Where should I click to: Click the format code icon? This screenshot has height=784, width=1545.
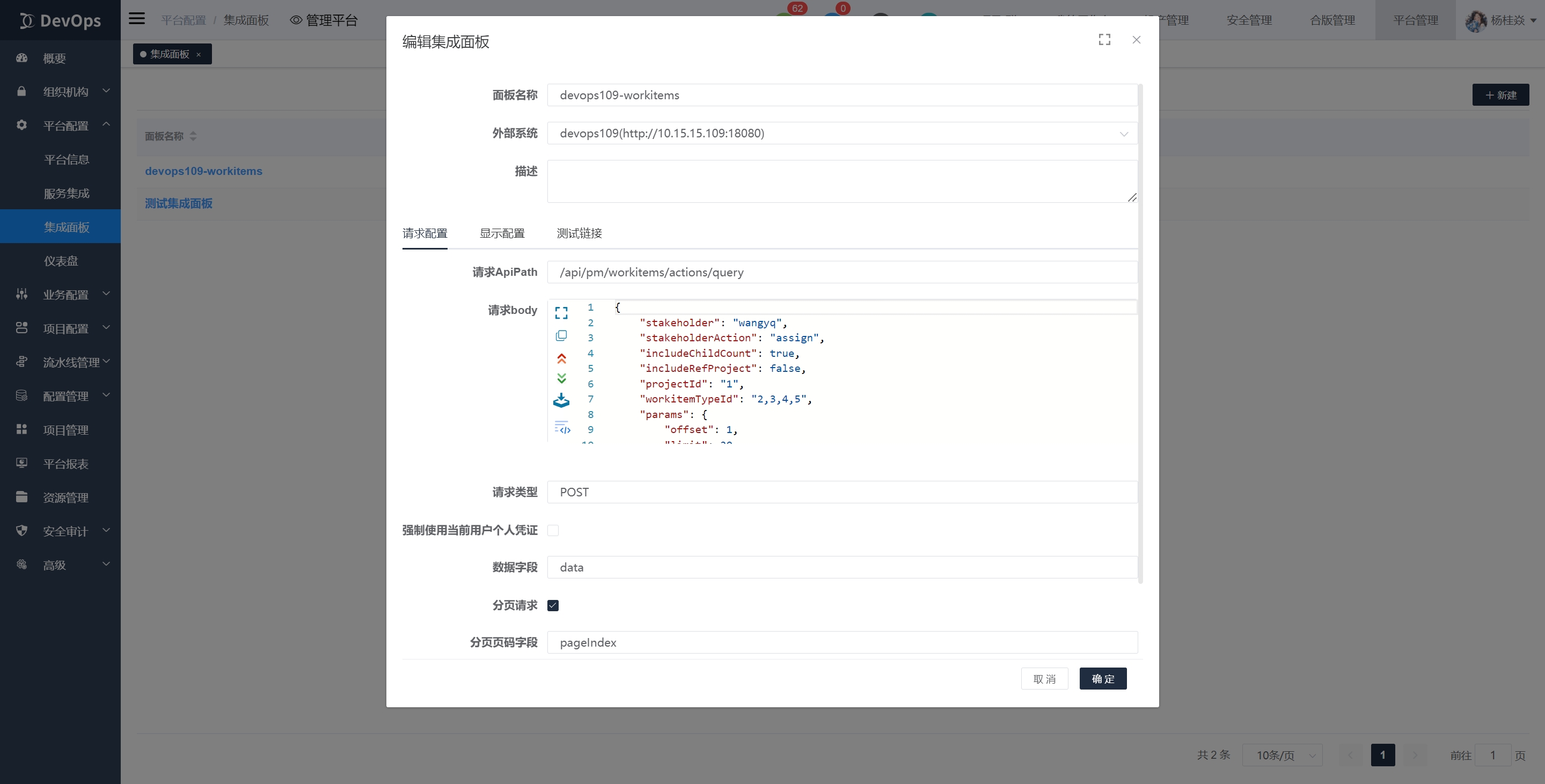point(562,428)
